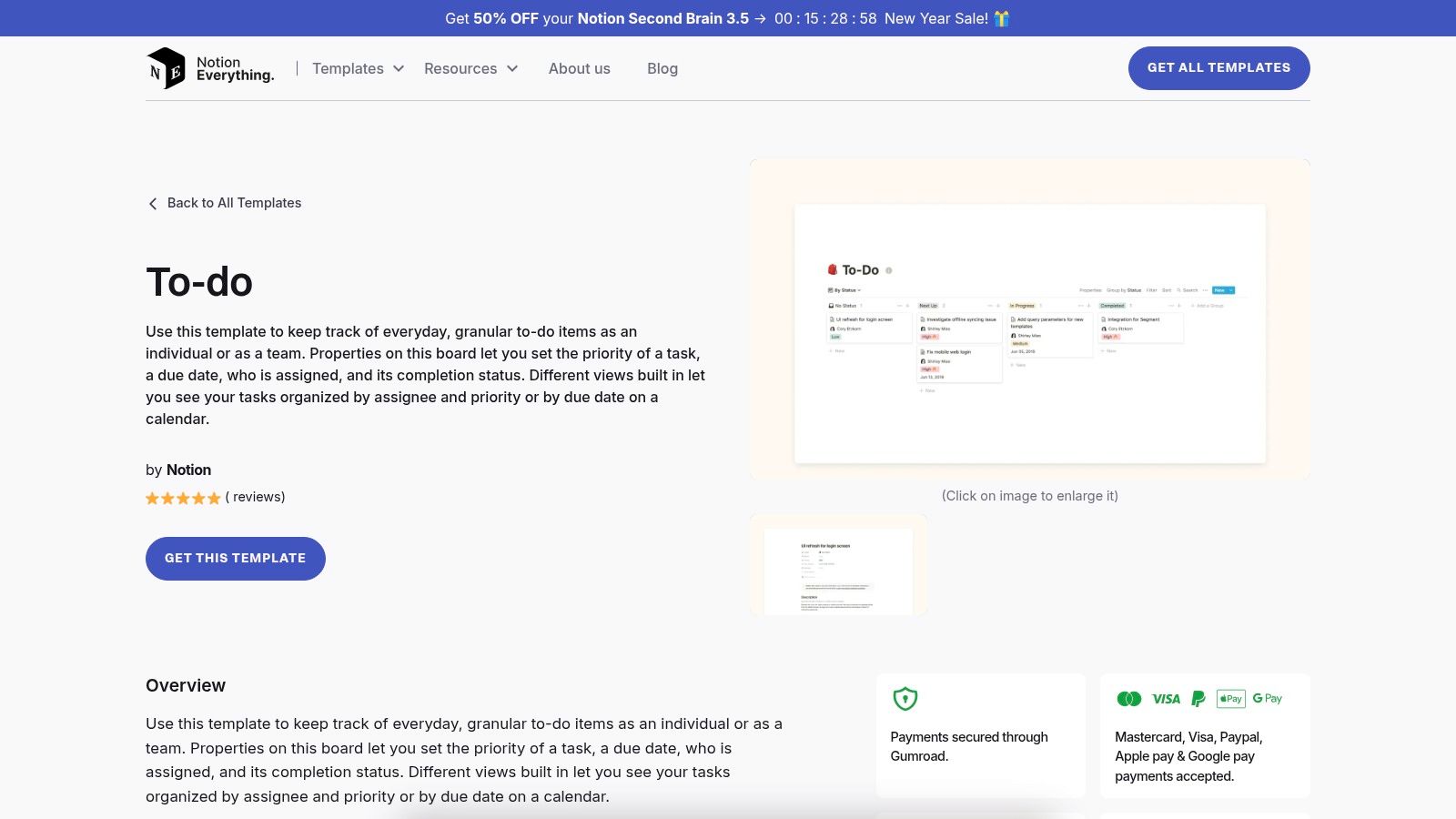Open the About us page
This screenshot has width=1456, height=819.
coord(579,68)
